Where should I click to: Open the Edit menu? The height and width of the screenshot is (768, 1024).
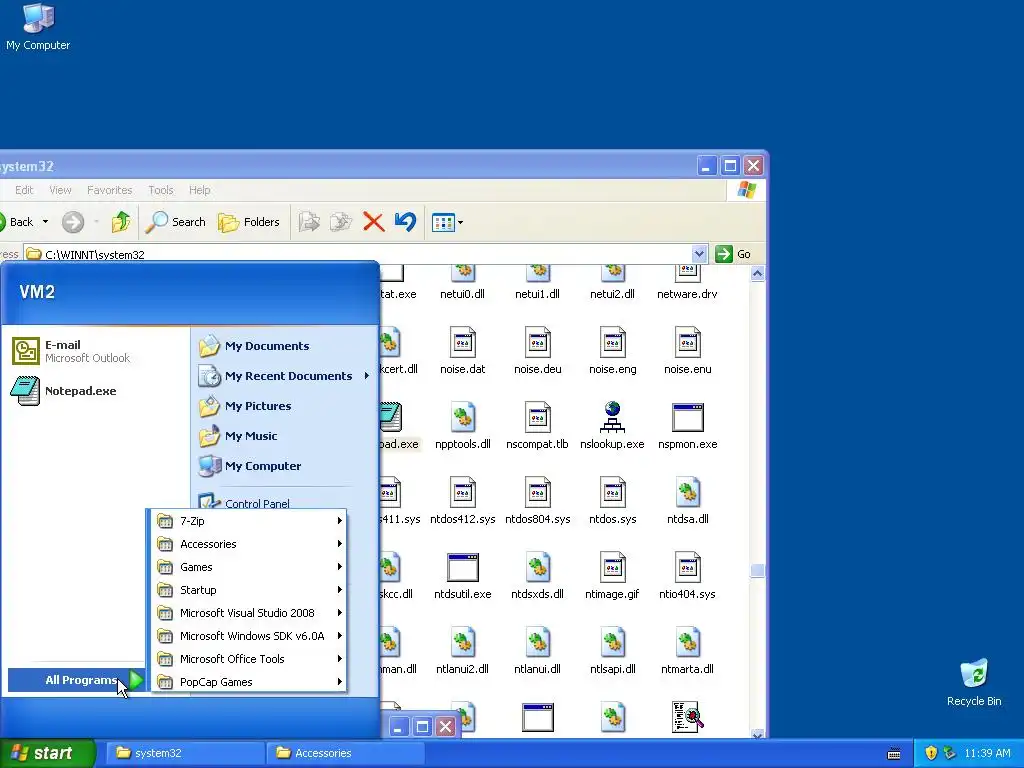coord(24,190)
